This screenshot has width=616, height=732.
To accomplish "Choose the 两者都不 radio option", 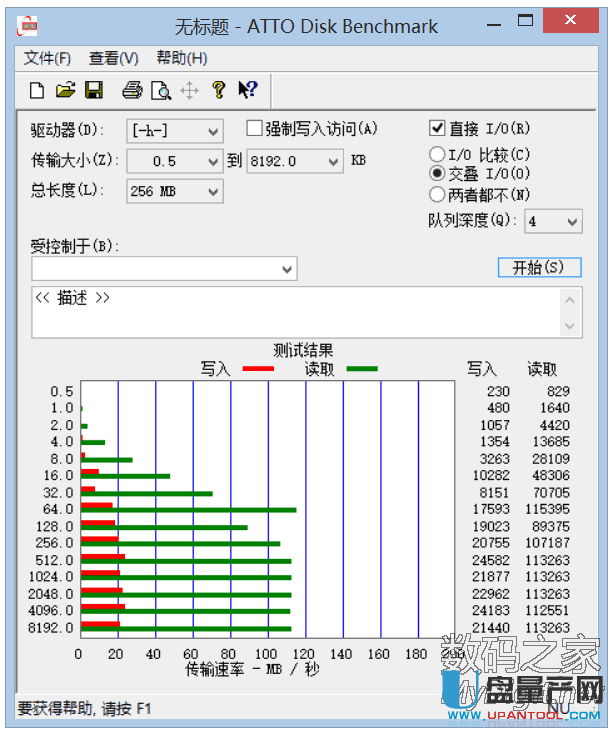I will tap(436, 194).
